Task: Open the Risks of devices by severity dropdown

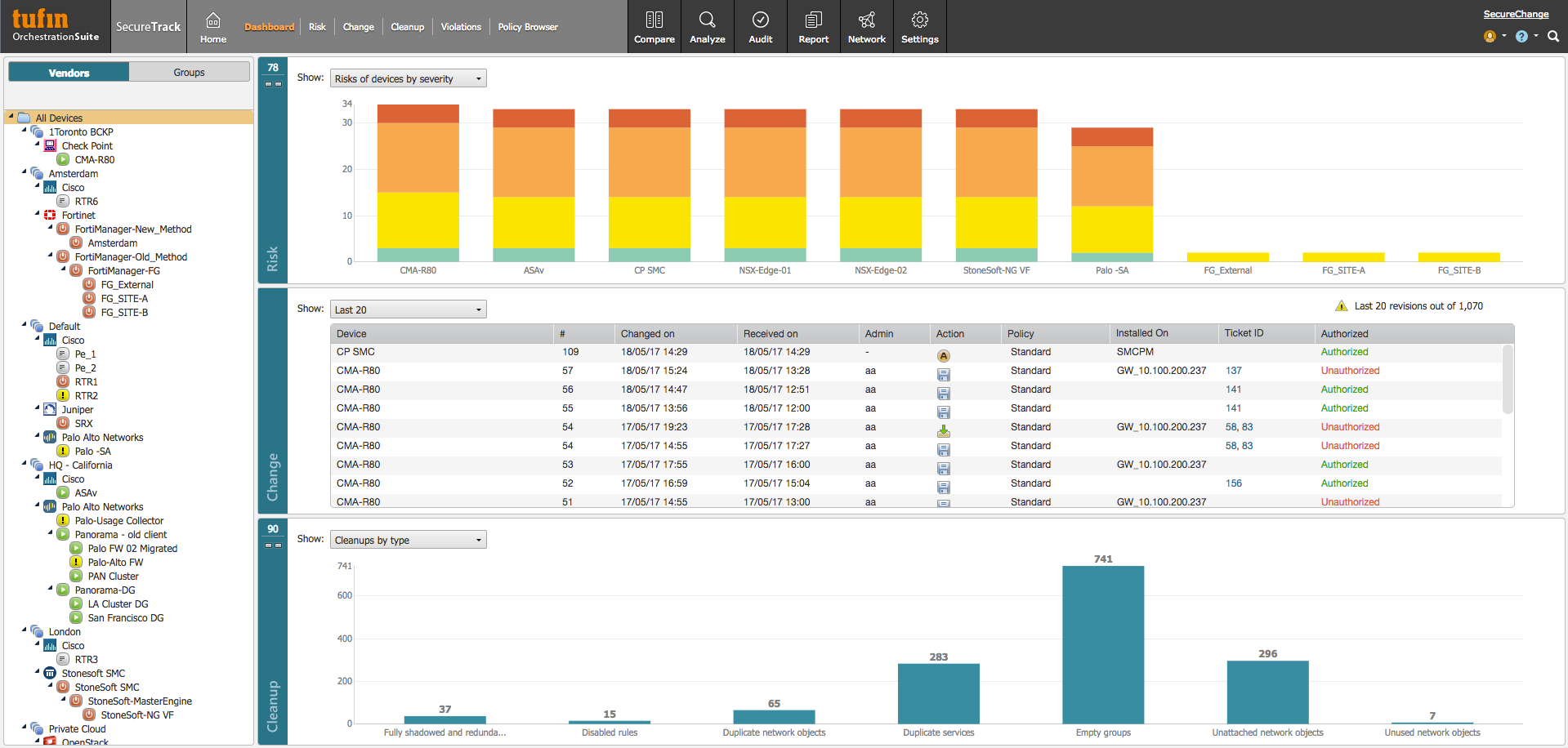Action: [x=408, y=78]
